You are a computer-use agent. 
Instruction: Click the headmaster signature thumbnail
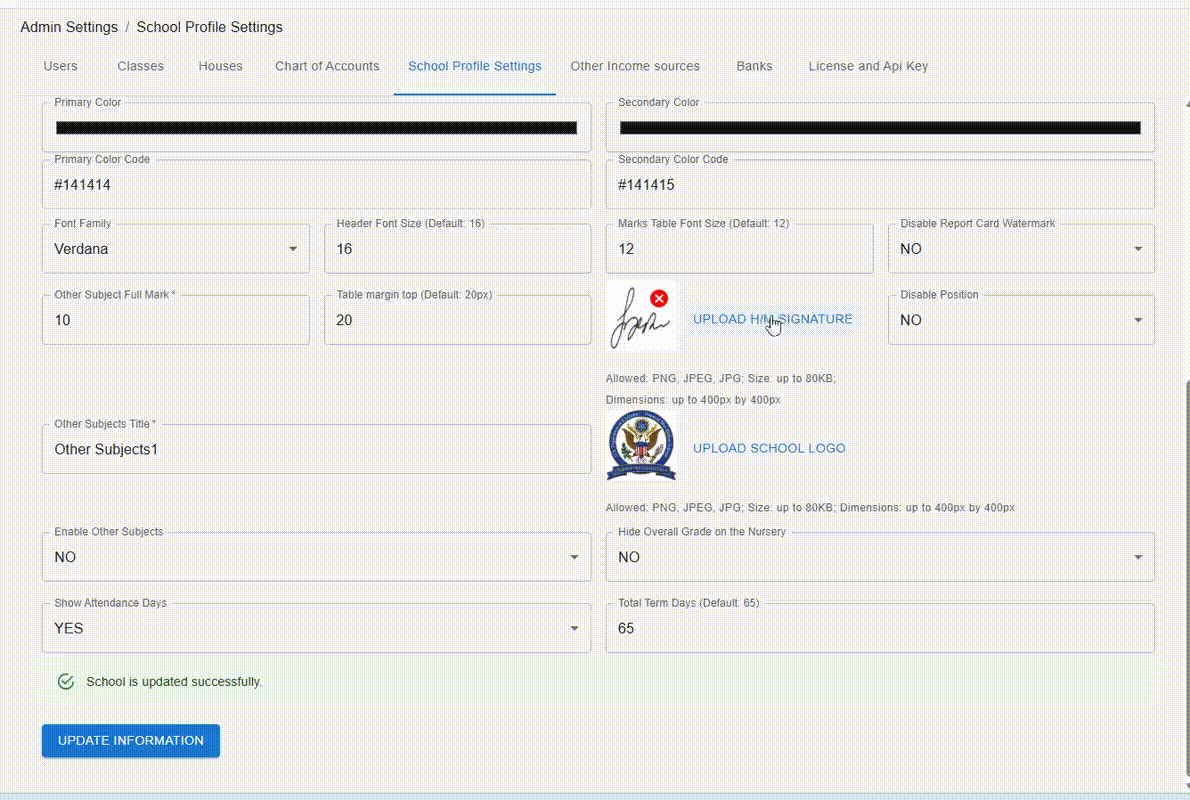[637, 318]
